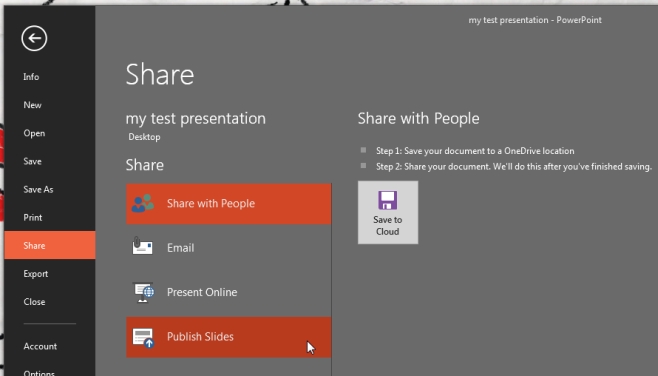The image size is (658, 376).
Task: Click the Desktop location text
Action: click(144, 137)
